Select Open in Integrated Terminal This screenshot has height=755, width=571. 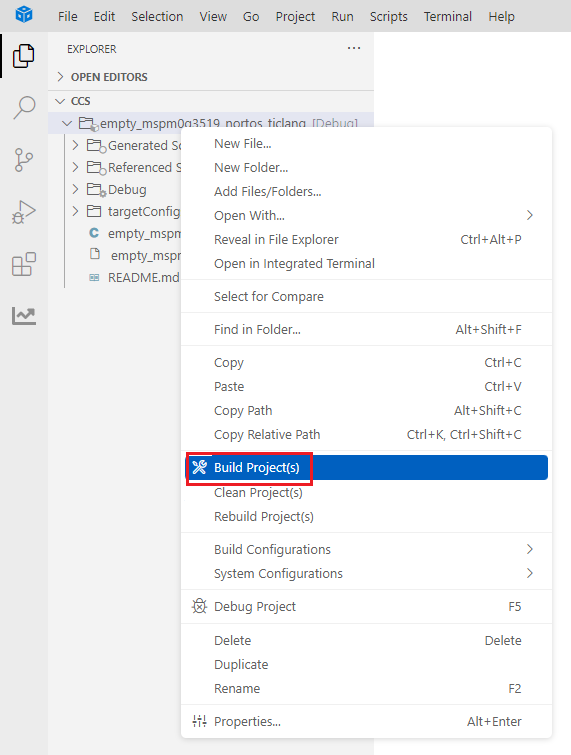point(366,263)
